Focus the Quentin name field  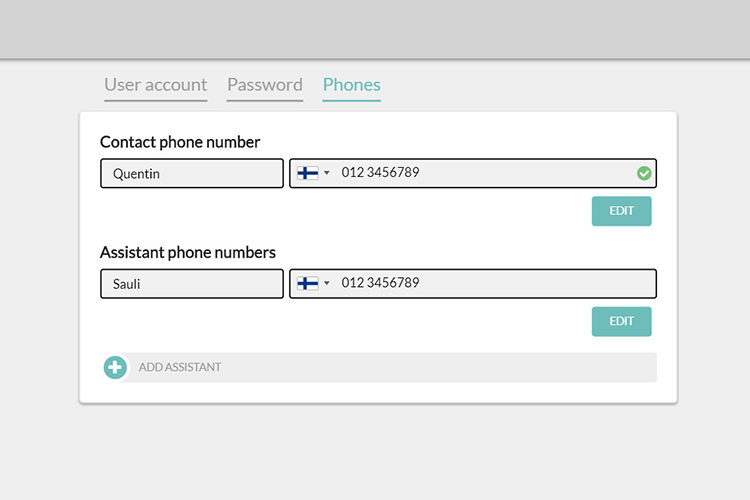[192, 173]
